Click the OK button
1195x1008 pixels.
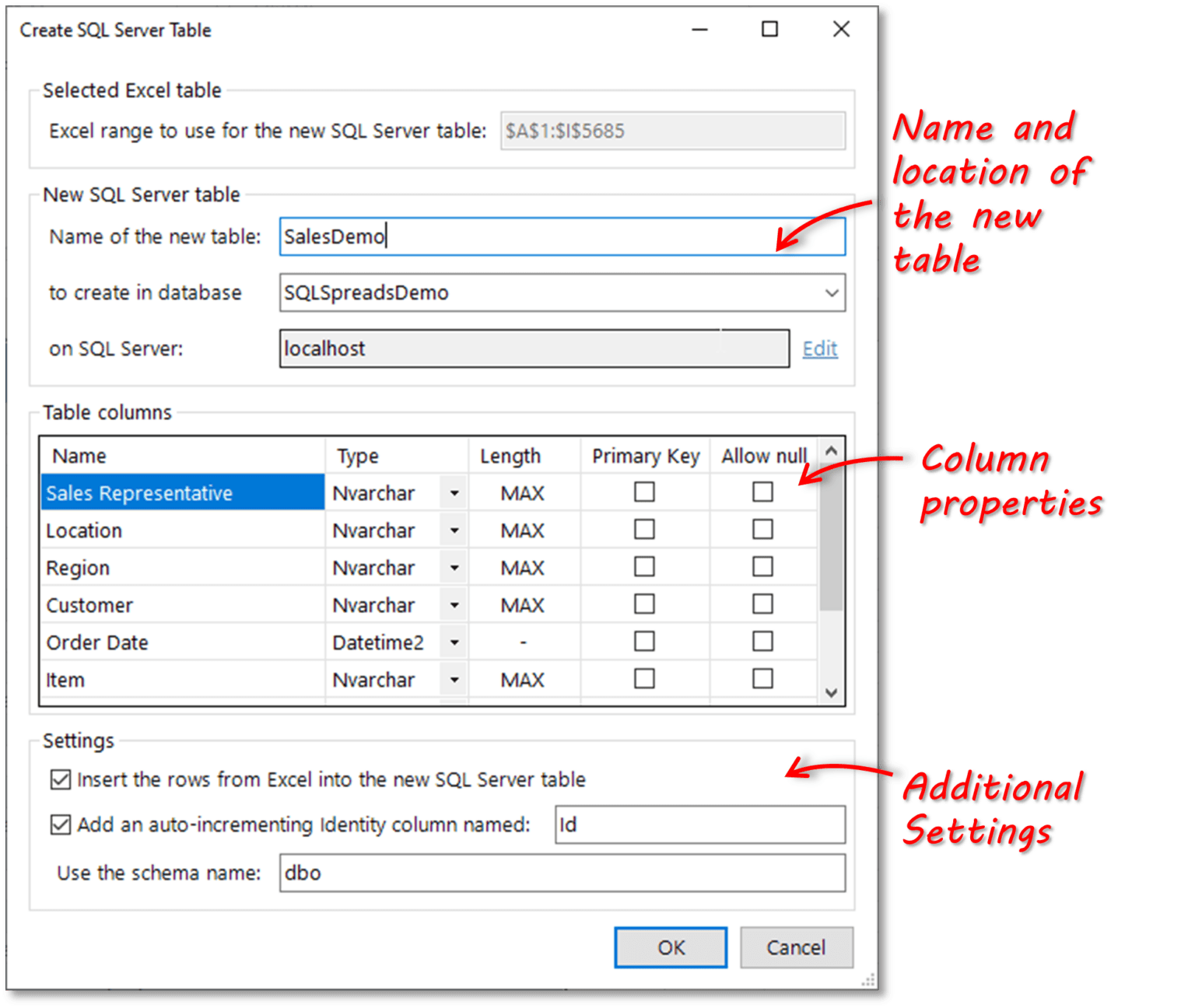pyautogui.click(x=670, y=947)
